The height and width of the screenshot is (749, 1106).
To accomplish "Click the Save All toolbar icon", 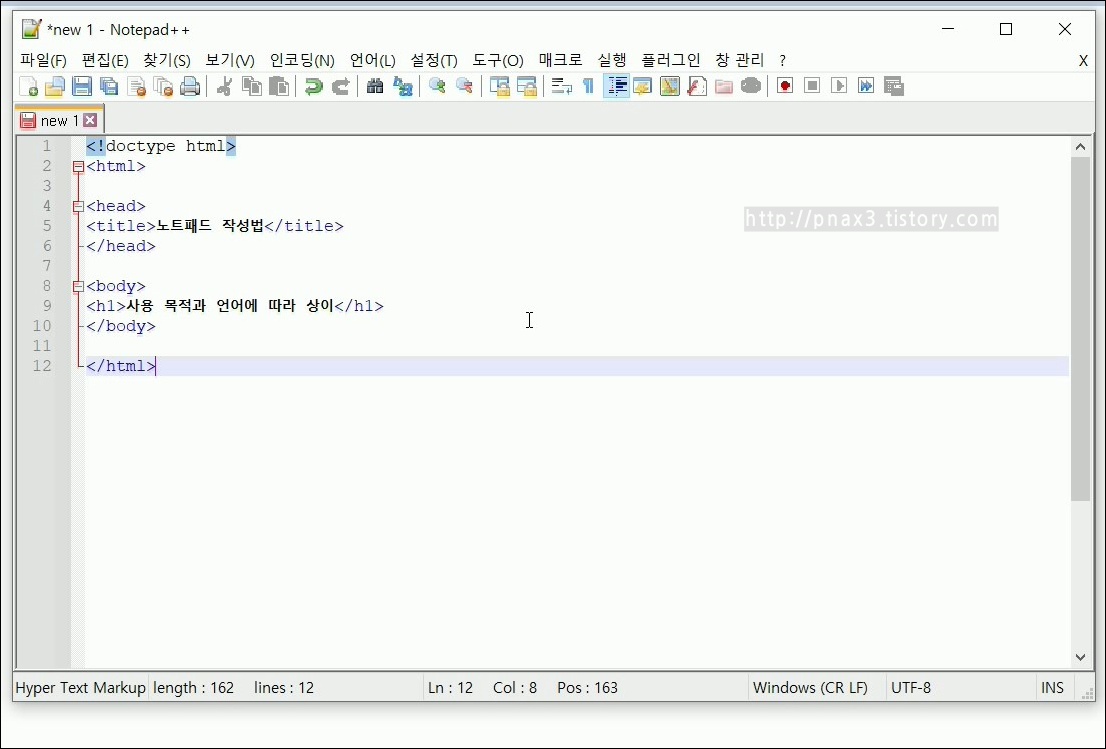I will 109,86.
